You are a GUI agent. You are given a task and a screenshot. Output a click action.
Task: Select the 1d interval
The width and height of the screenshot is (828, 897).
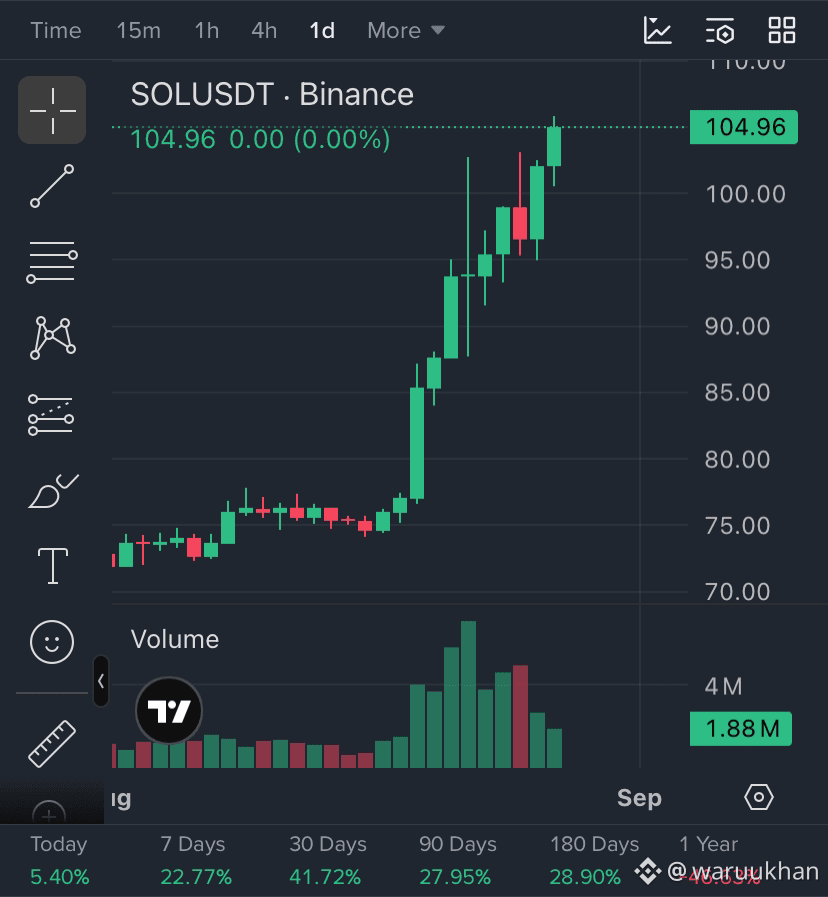point(322,30)
